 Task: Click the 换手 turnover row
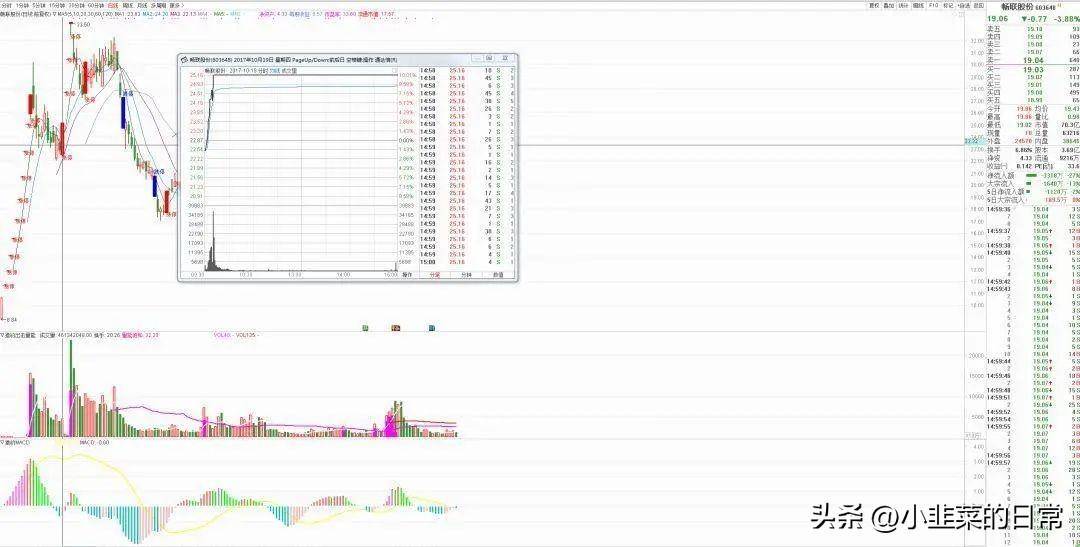click(1008, 149)
